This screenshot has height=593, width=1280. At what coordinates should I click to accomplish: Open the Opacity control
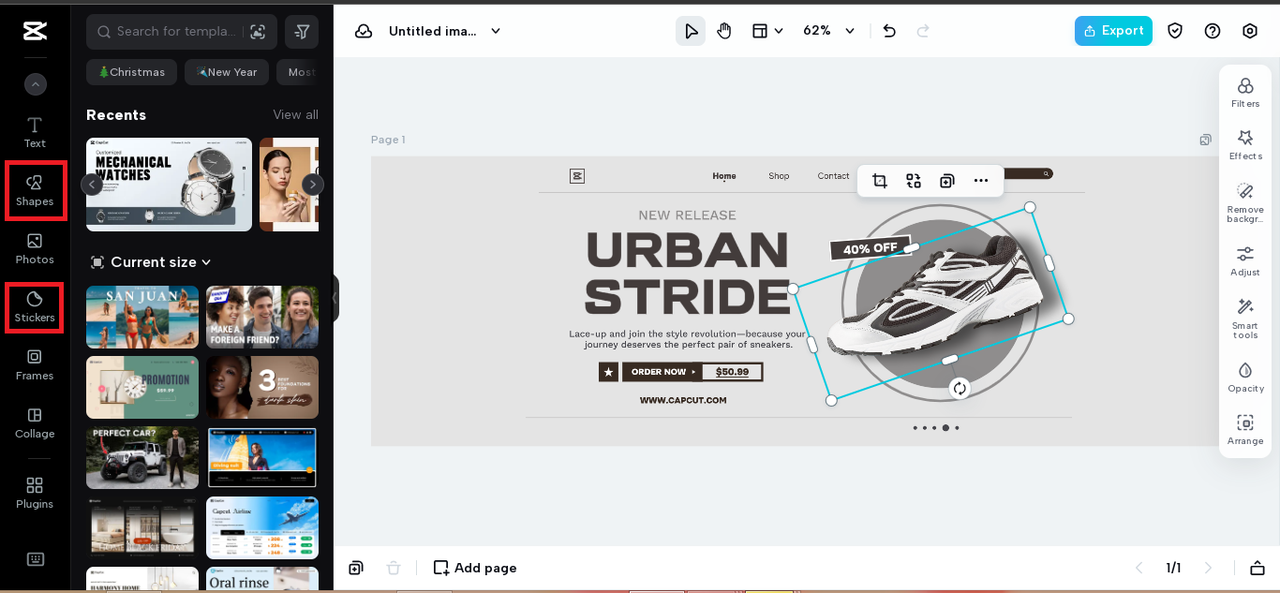click(x=1245, y=377)
